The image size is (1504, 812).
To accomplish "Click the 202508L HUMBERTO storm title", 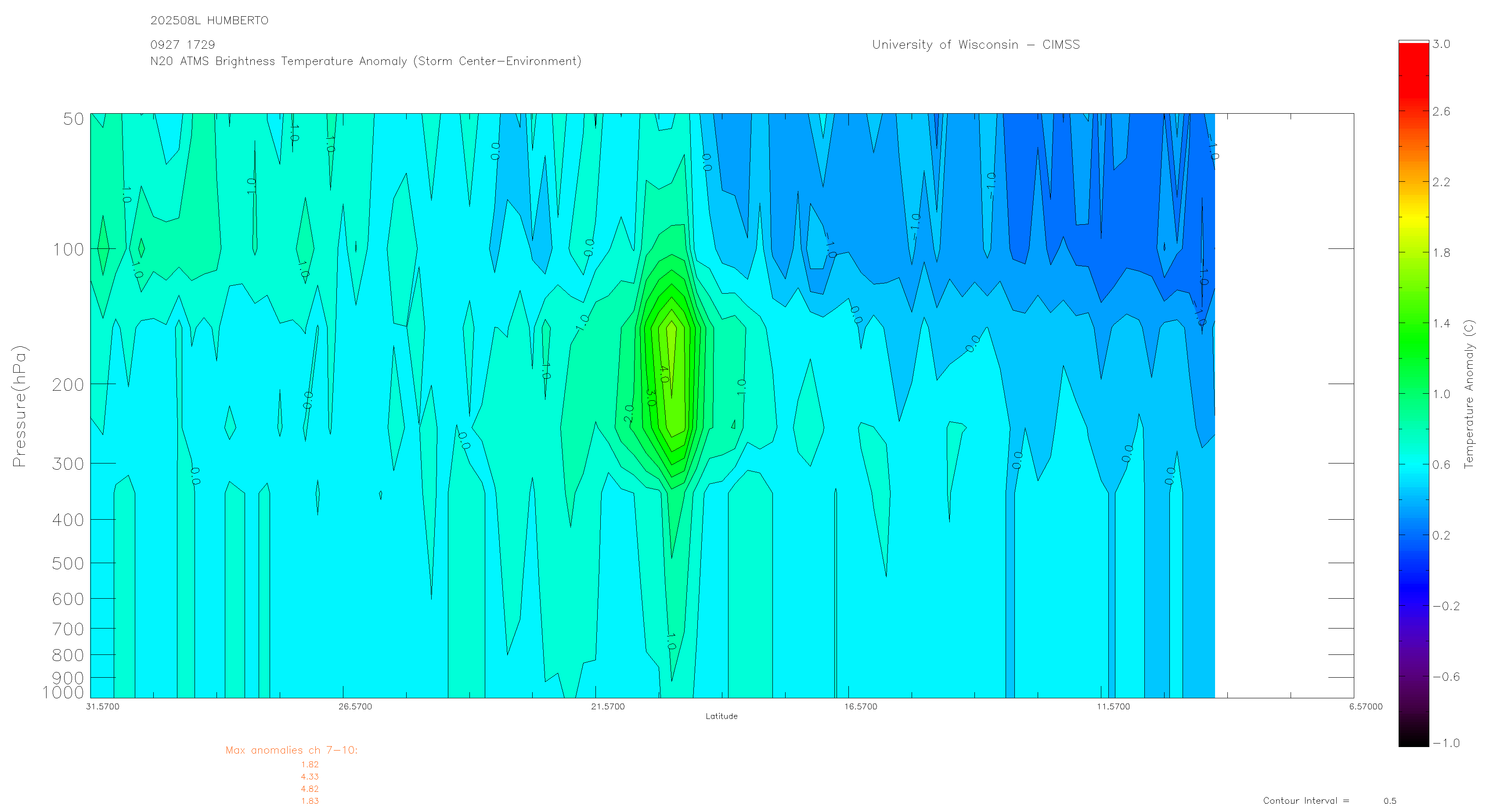I will click(x=209, y=21).
